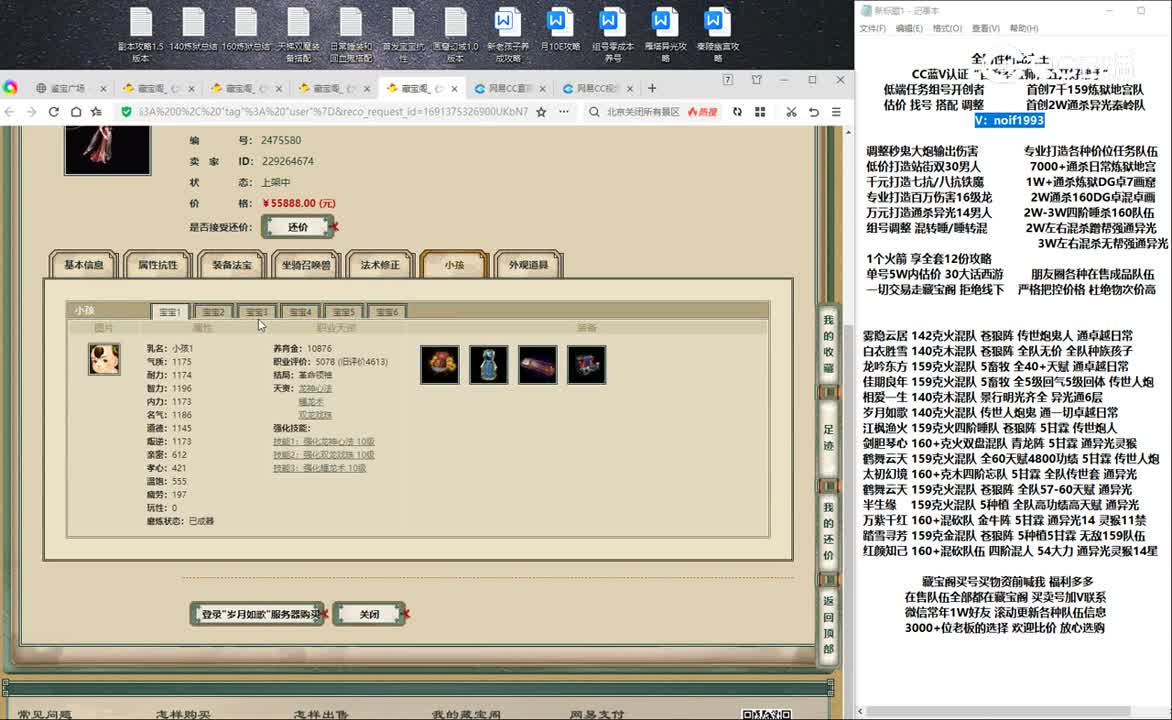Click the blue vest equipment icon
Image resolution: width=1172 pixels, height=720 pixels.
pyautogui.click(x=489, y=365)
